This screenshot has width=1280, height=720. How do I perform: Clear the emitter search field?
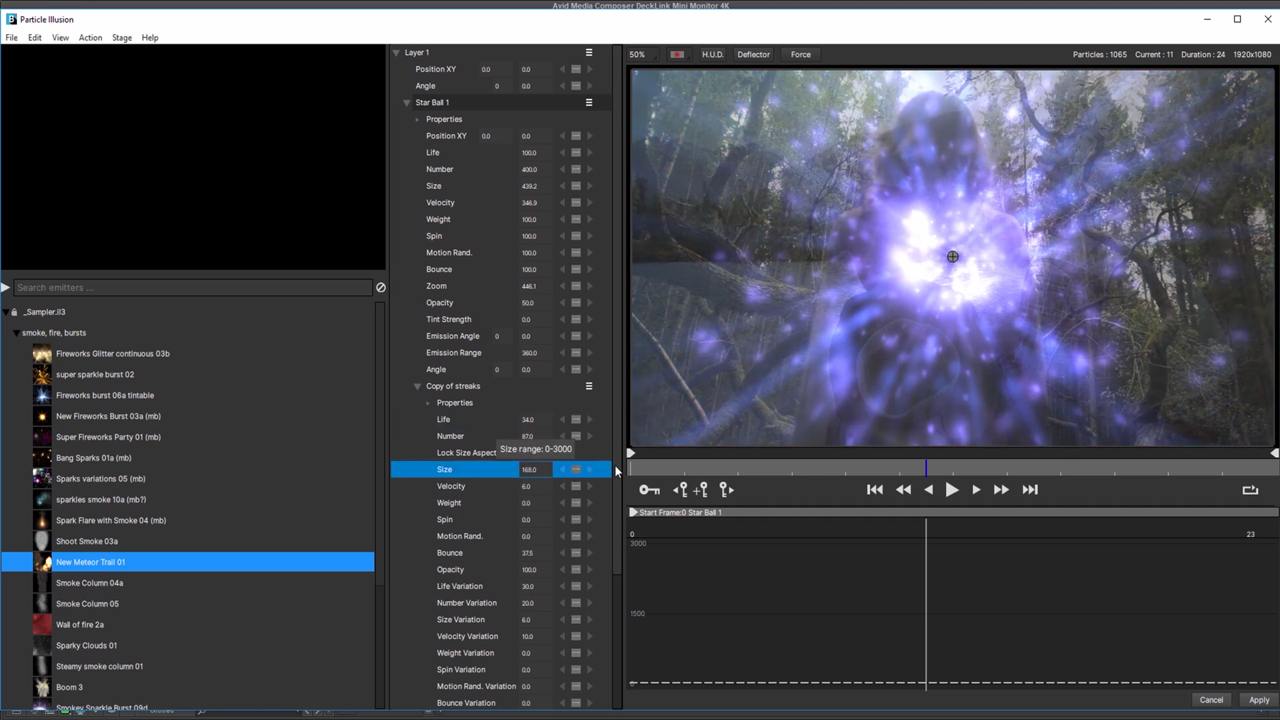coord(380,288)
